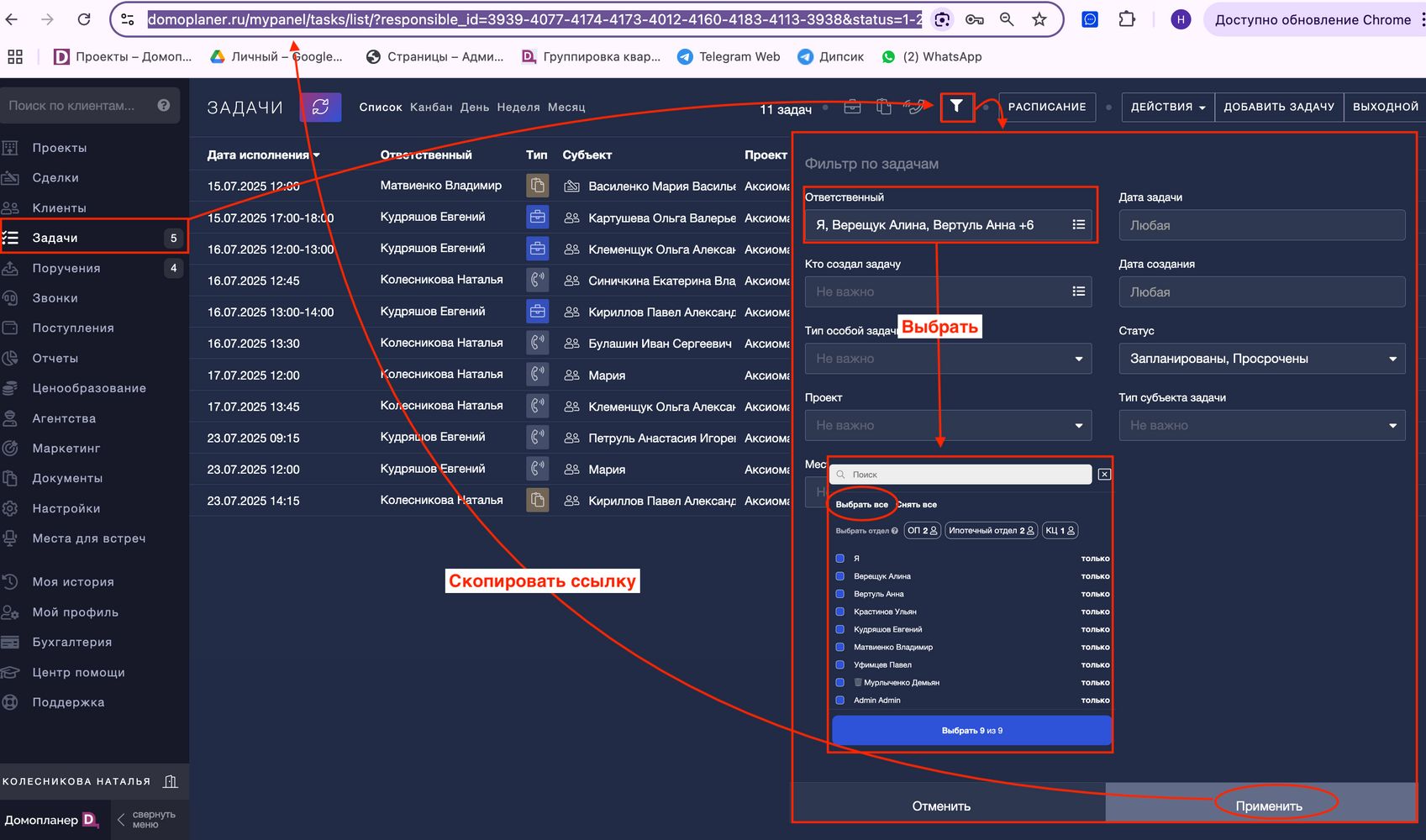Click the Поиск field in responsible popup
1426x840 pixels.
click(x=961, y=475)
